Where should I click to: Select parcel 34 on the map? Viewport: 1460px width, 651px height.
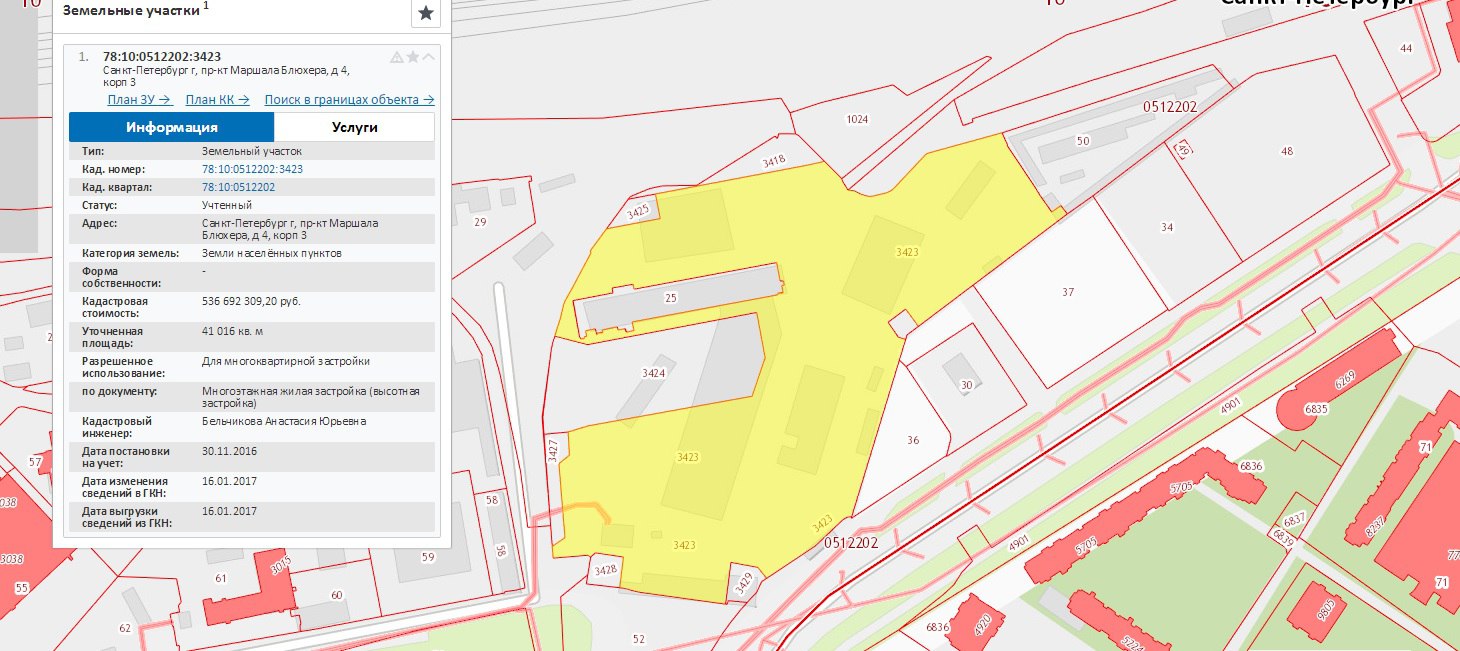click(x=1167, y=228)
